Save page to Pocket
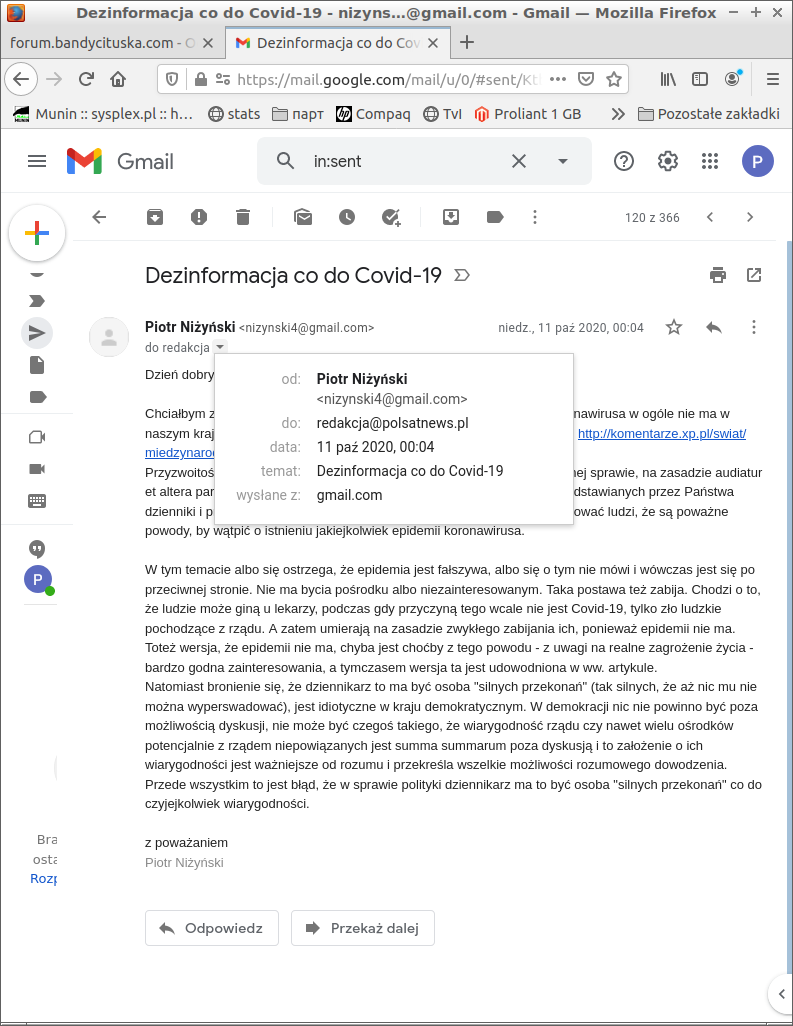Screen dimensions: 793x1026 pos(586,79)
